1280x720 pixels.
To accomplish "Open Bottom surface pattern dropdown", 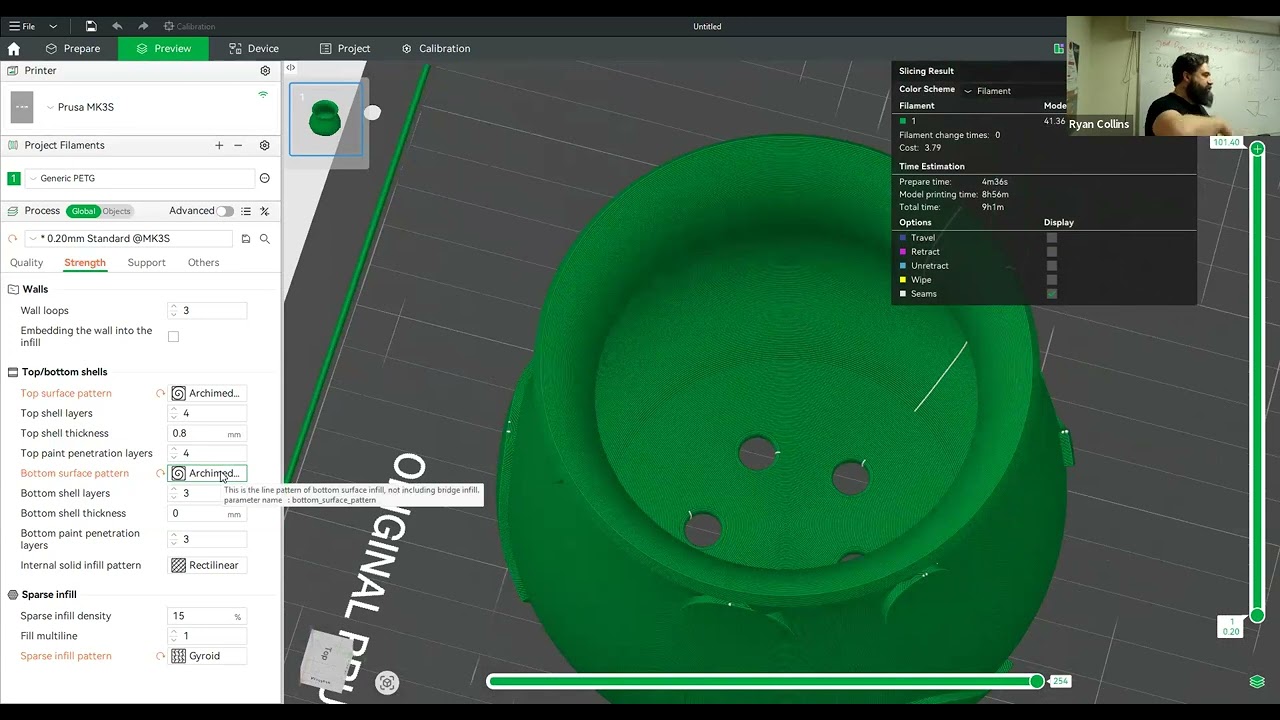I will pyautogui.click(x=207, y=473).
